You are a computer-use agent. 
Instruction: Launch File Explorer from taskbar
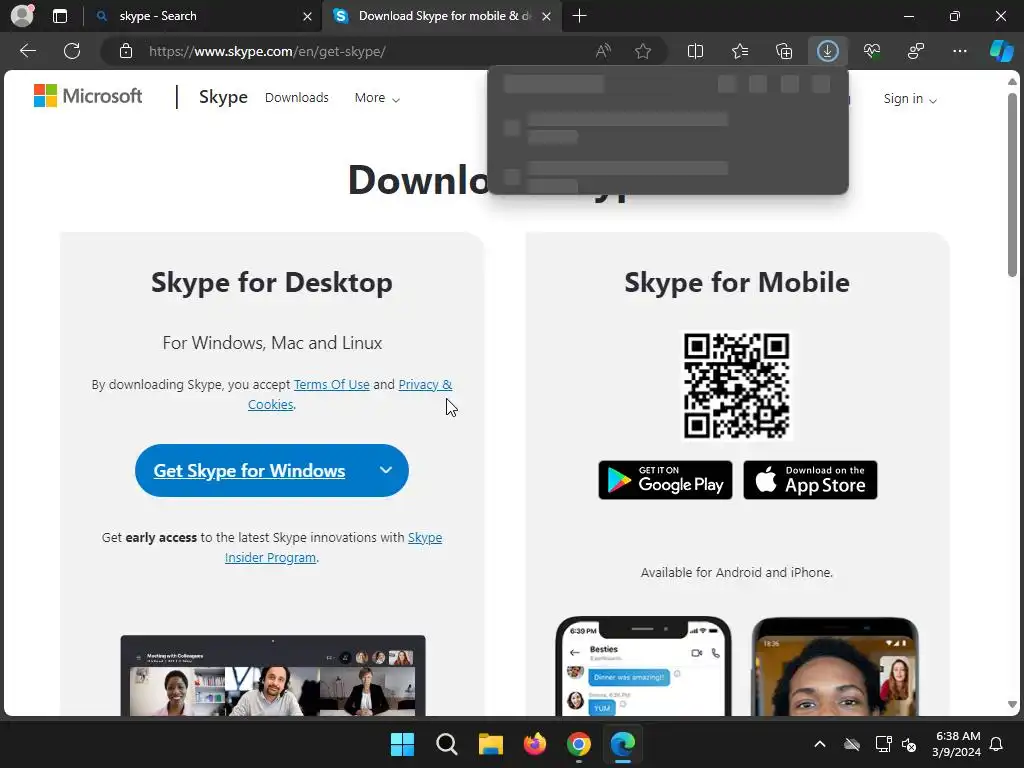pyautogui.click(x=490, y=744)
